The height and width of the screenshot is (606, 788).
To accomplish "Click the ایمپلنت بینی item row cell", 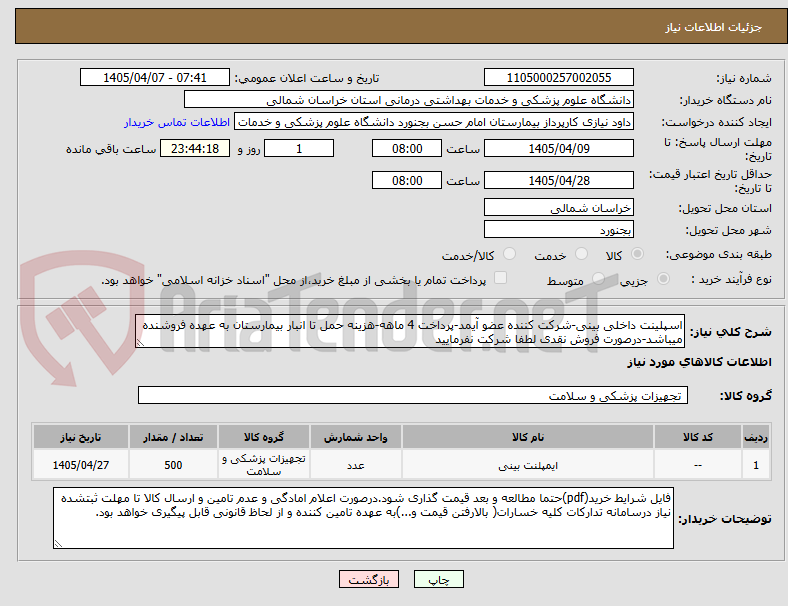I will click(x=528, y=465).
